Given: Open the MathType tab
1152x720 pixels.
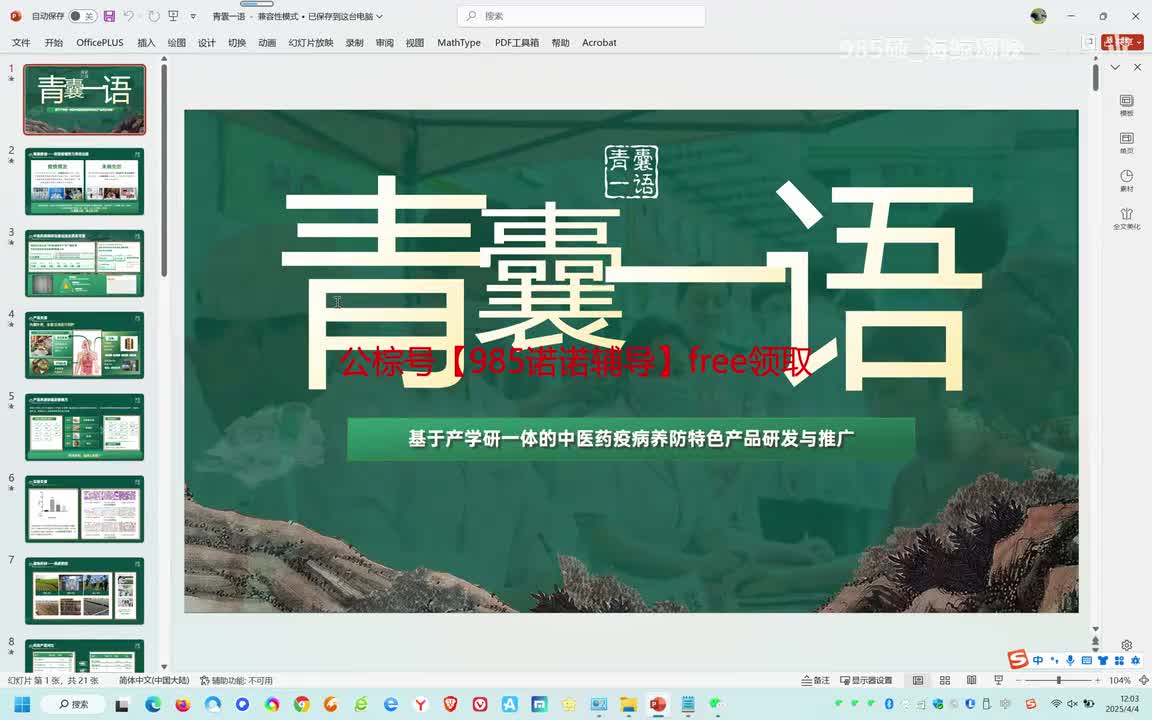Looking at the screenshot, I should [458, 43].
